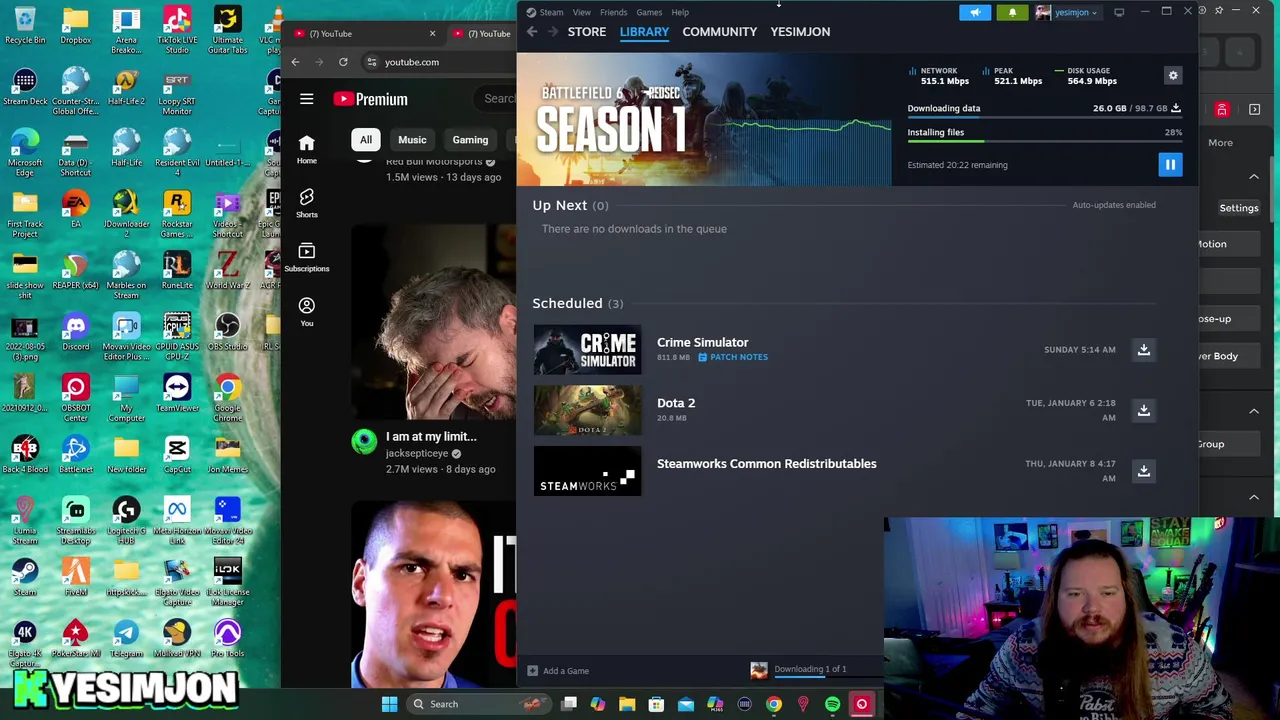Enter Steam Big Picture mode icon
This screenshot has width=1280, height=720.
1119,12
